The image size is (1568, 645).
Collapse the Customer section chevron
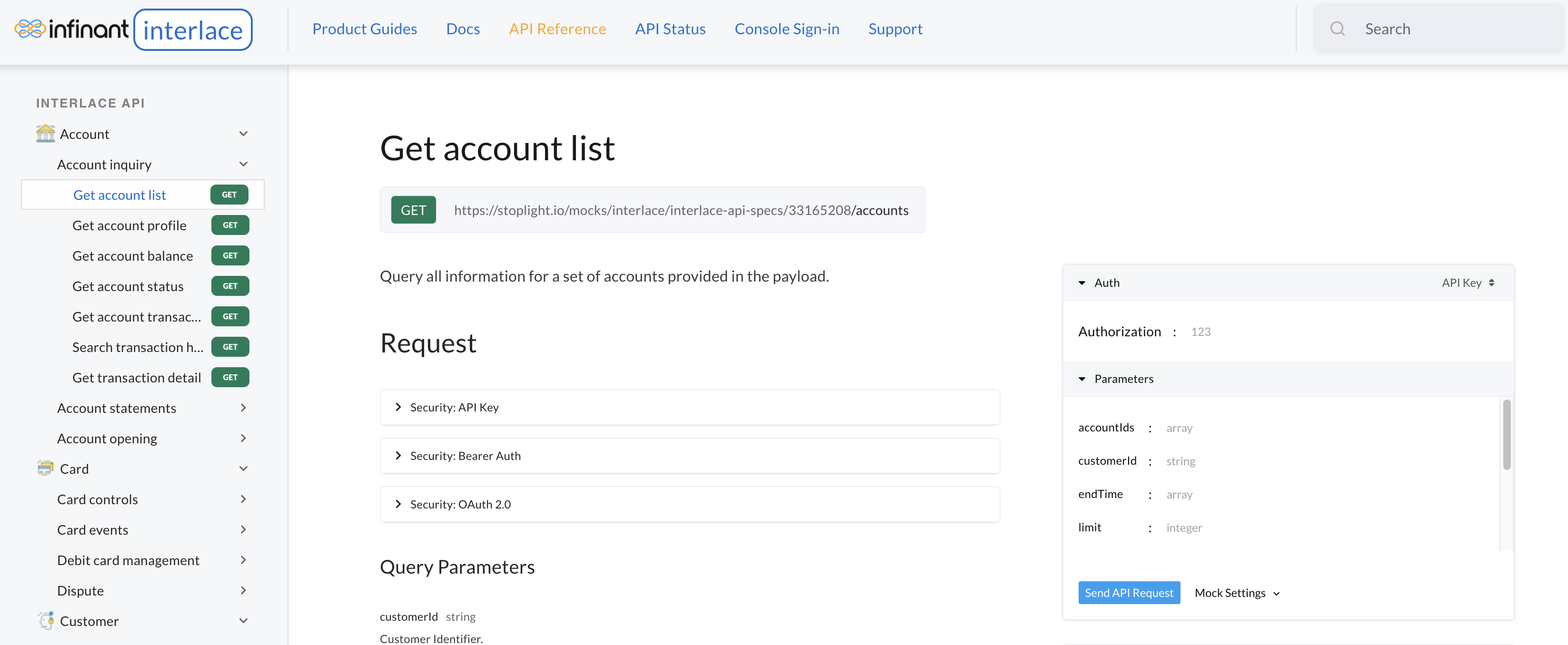point(243,621)
